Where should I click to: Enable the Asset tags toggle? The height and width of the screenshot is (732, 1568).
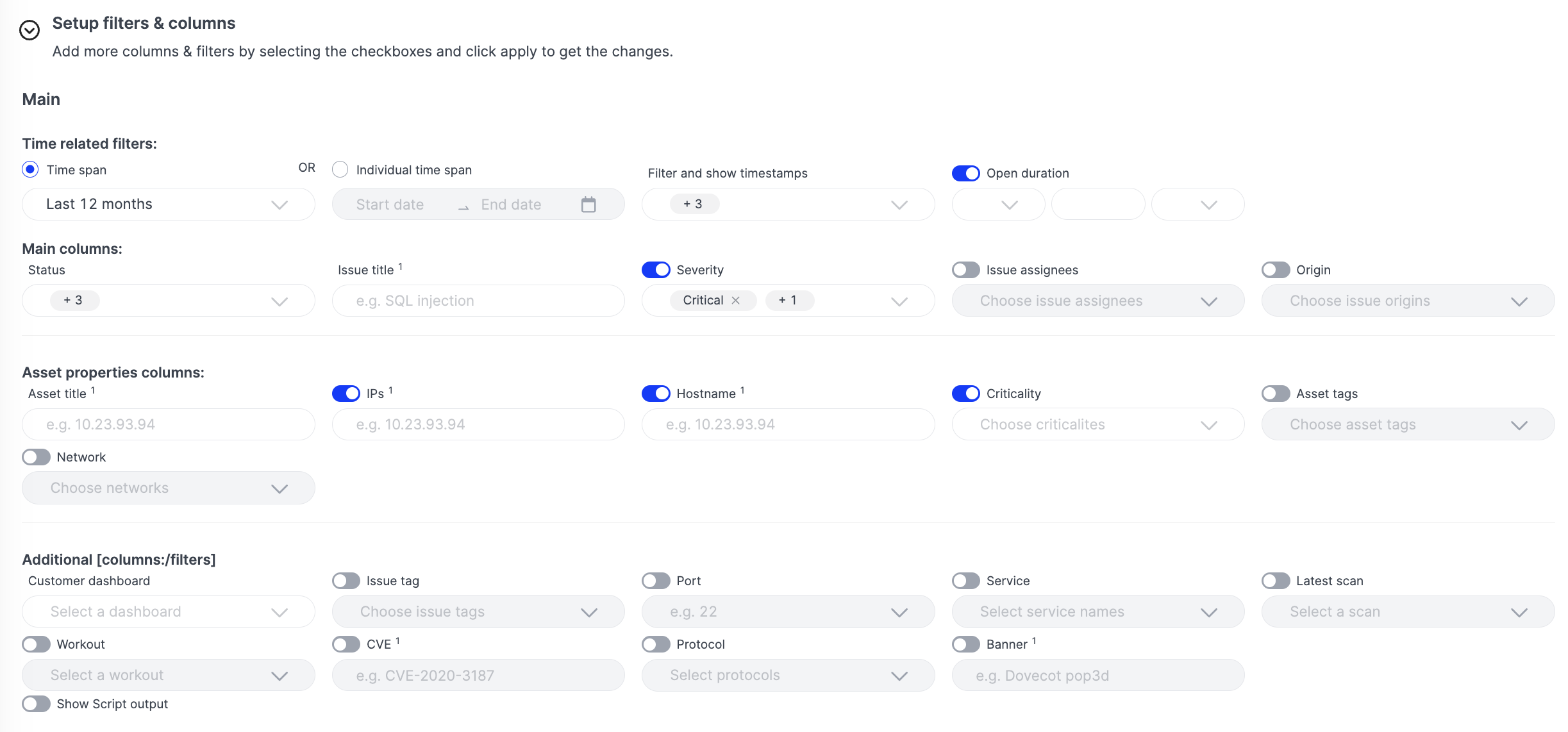pyautogui.click(x=1276, y=394)
